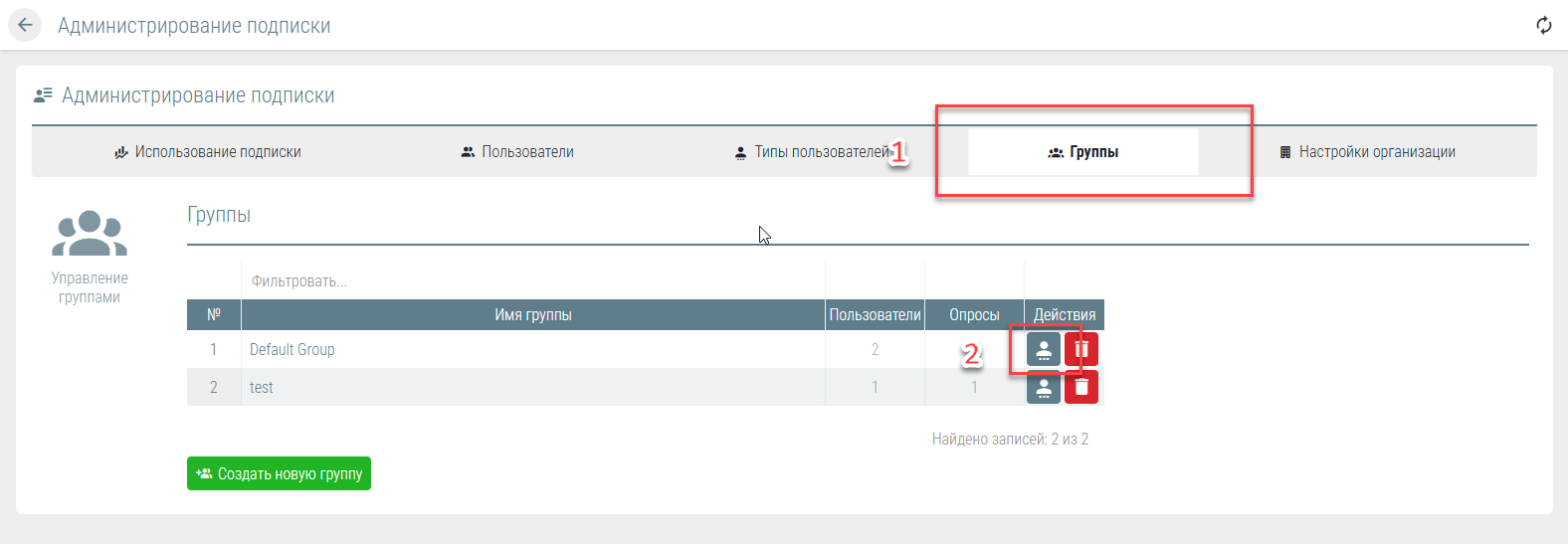Click the Создать новую группу button
The height and width of the screenshot is (544, 1568).
(279, 473)
